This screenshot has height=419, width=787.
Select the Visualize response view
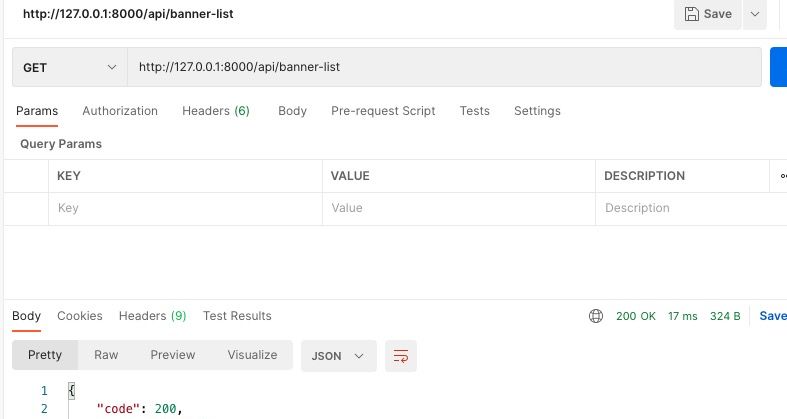click(252, 355)
